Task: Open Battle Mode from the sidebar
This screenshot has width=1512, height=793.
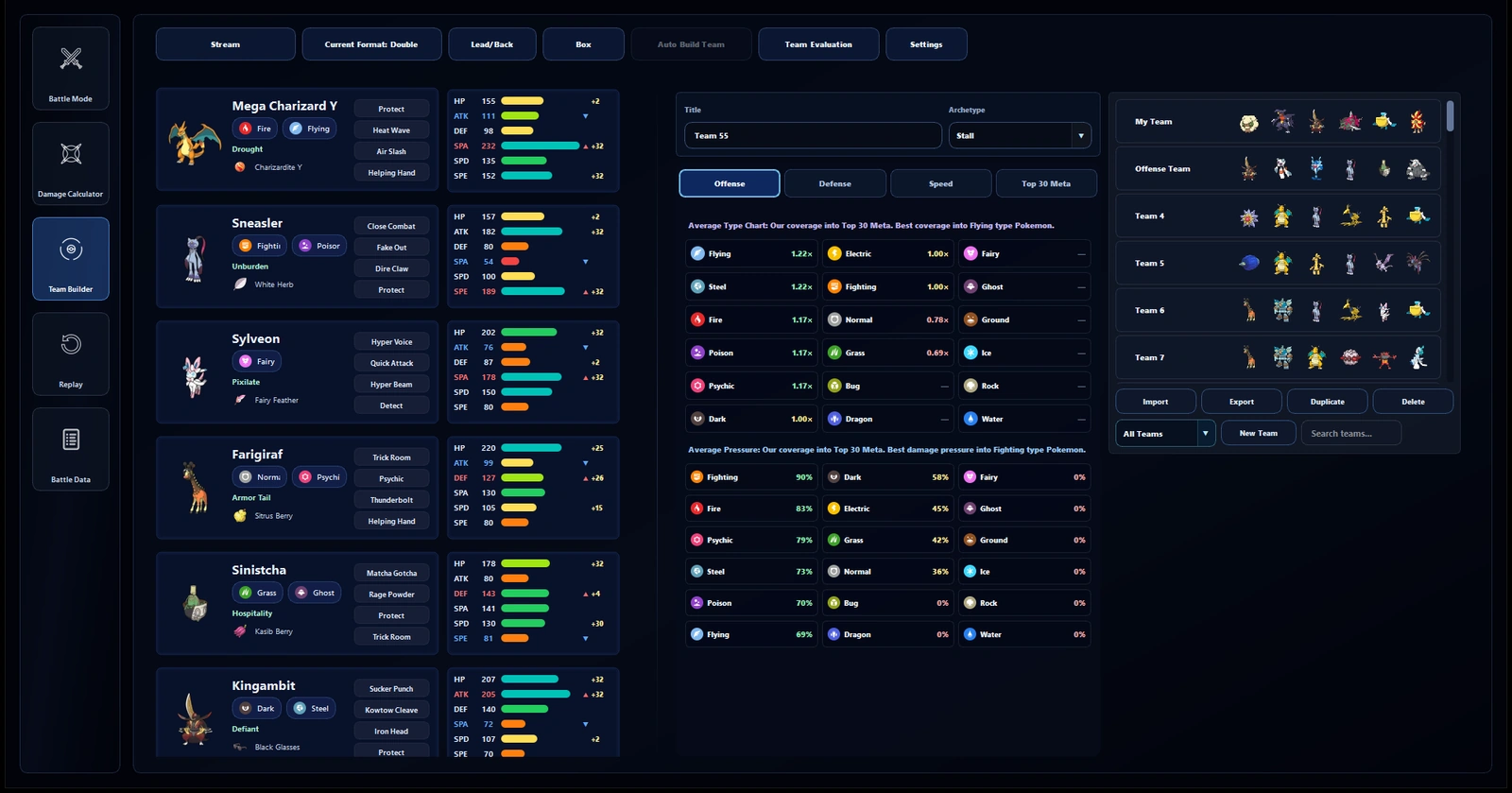Action: [x=71, y=68]
